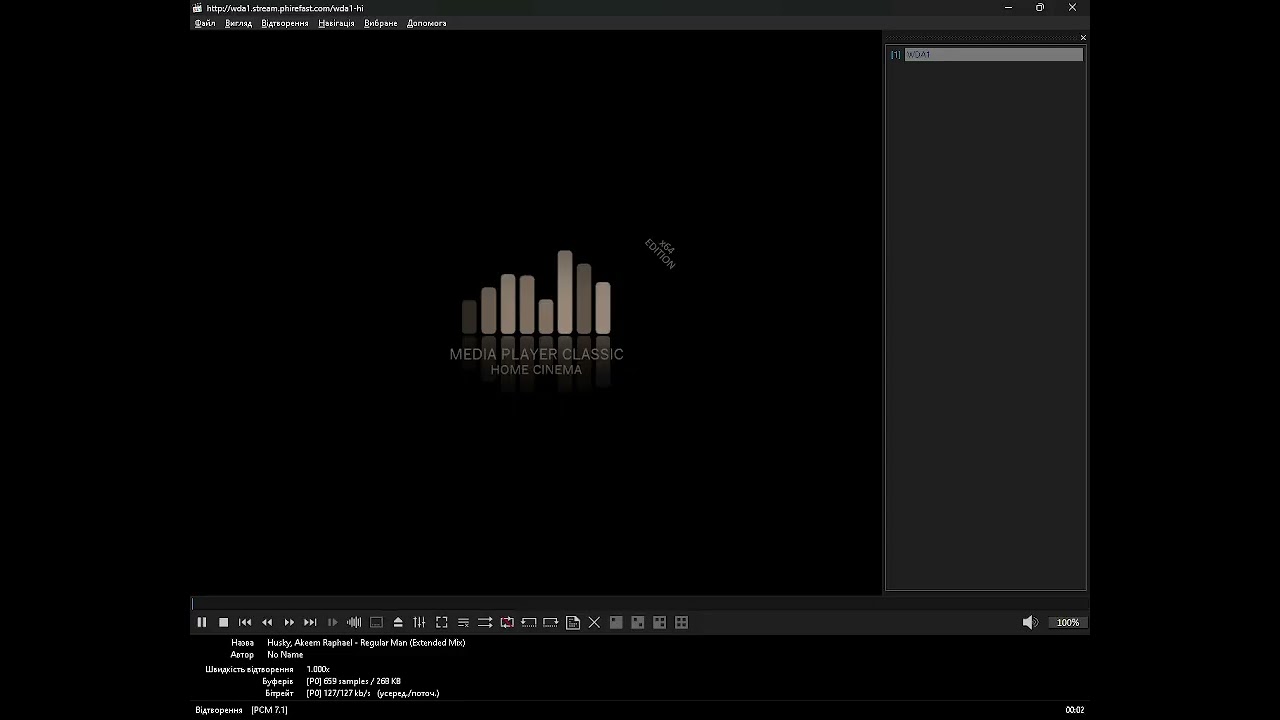Pause the stream playback
This screenshot has height=720, width=1280.
(x=202, y=622)
